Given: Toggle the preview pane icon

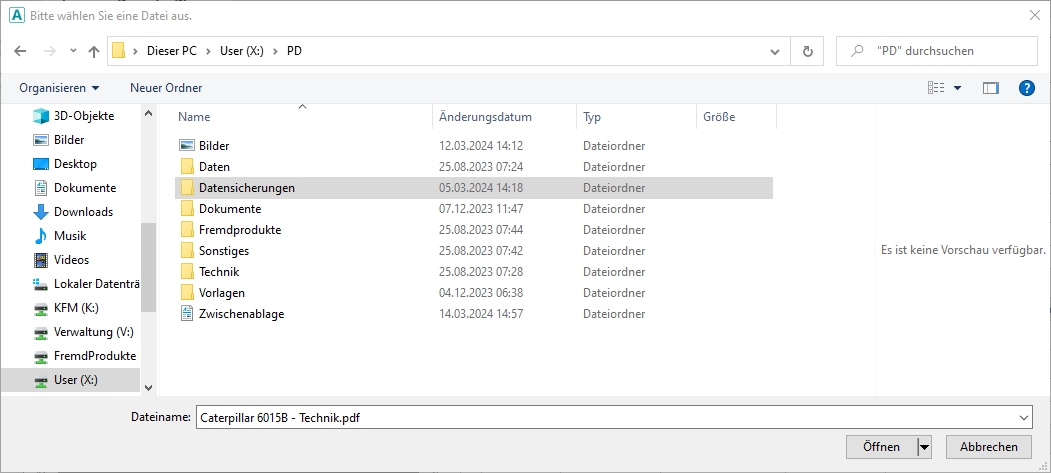Looking at the screenshot, I should (x=991, y=88).
